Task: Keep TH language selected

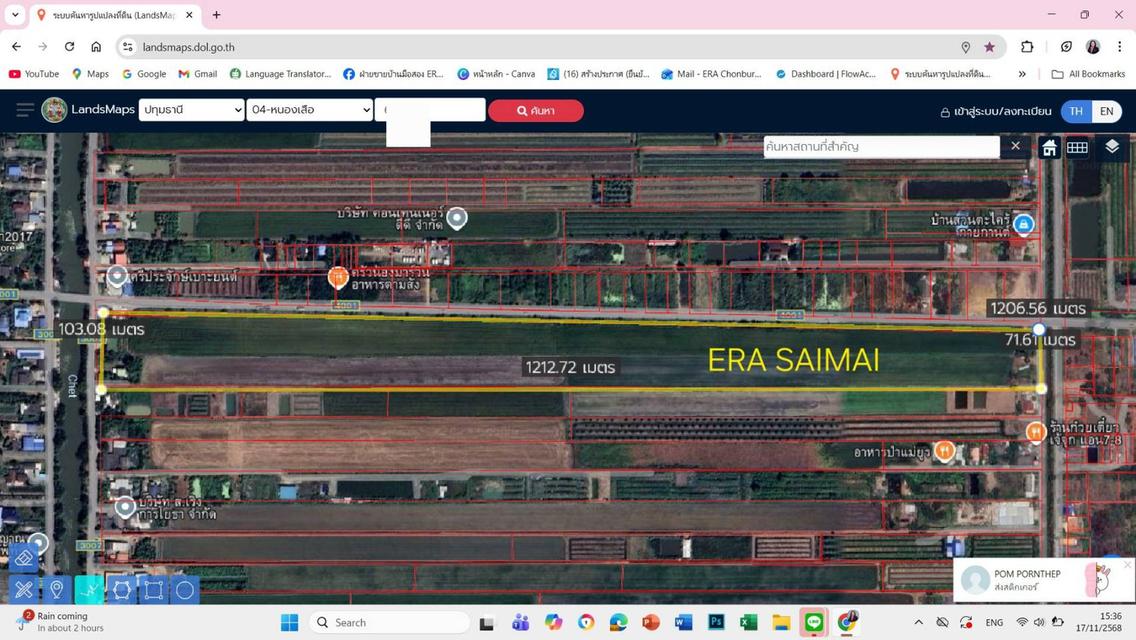Action: tap(1075, 111)
